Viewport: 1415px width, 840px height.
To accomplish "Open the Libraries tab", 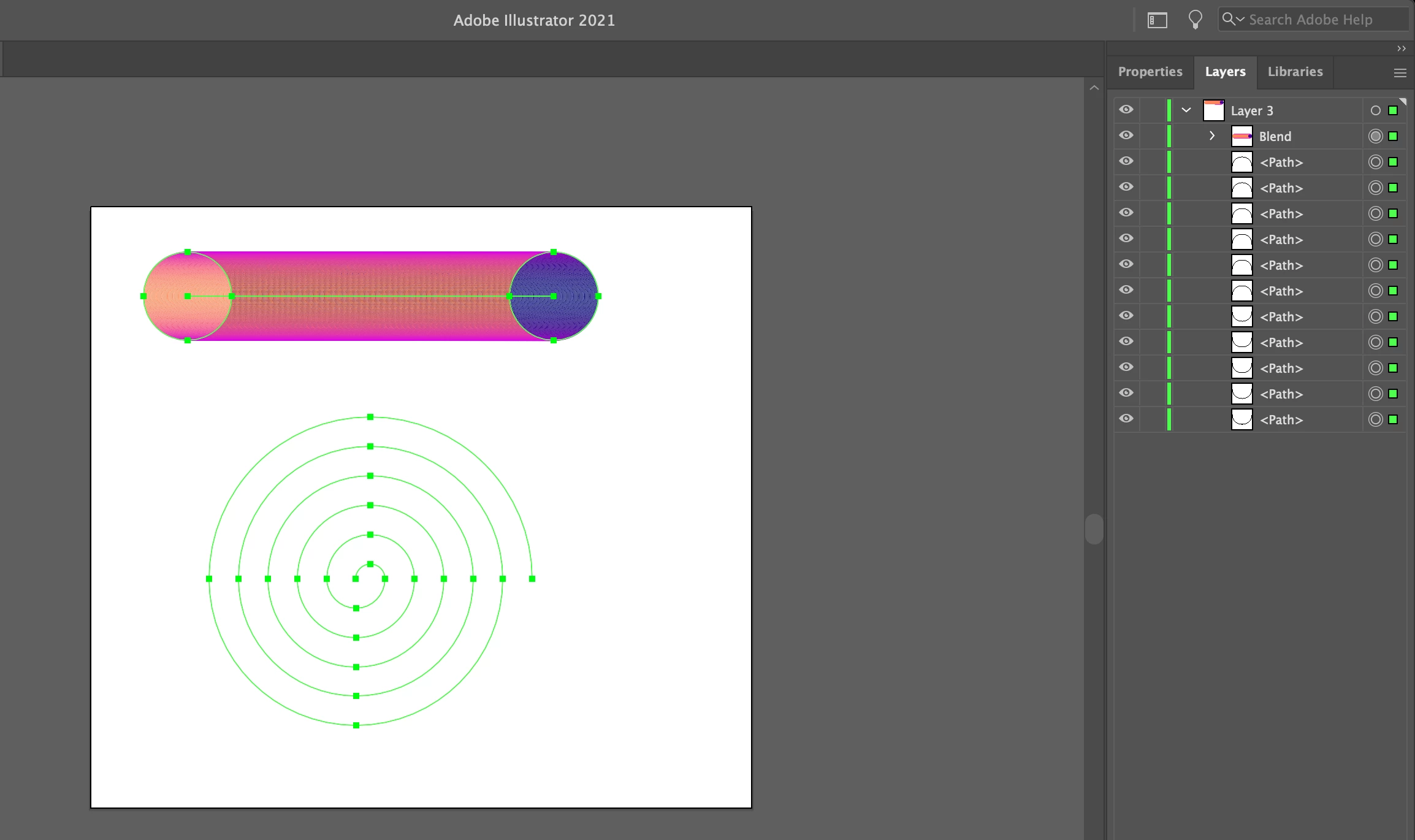I will pyautogui.click(x=1295, y=72).
